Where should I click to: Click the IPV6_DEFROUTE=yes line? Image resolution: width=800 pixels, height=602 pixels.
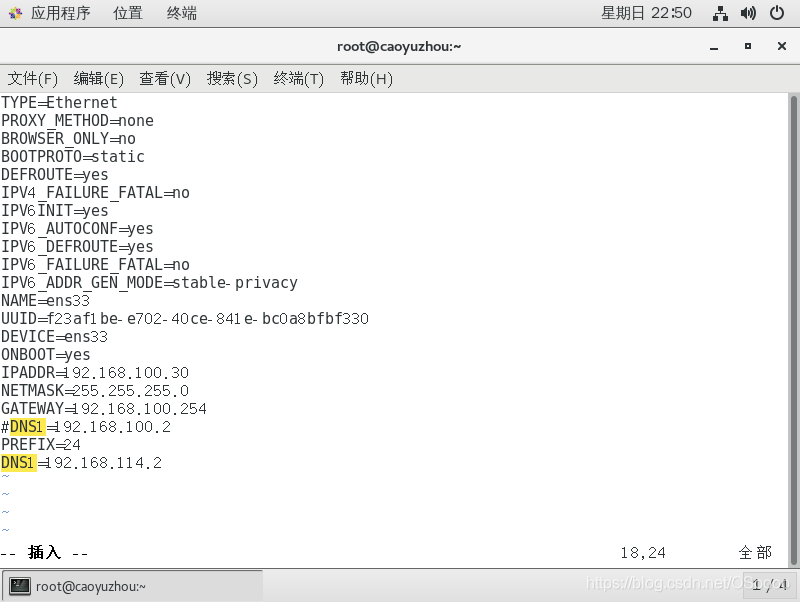click(77, 246)
